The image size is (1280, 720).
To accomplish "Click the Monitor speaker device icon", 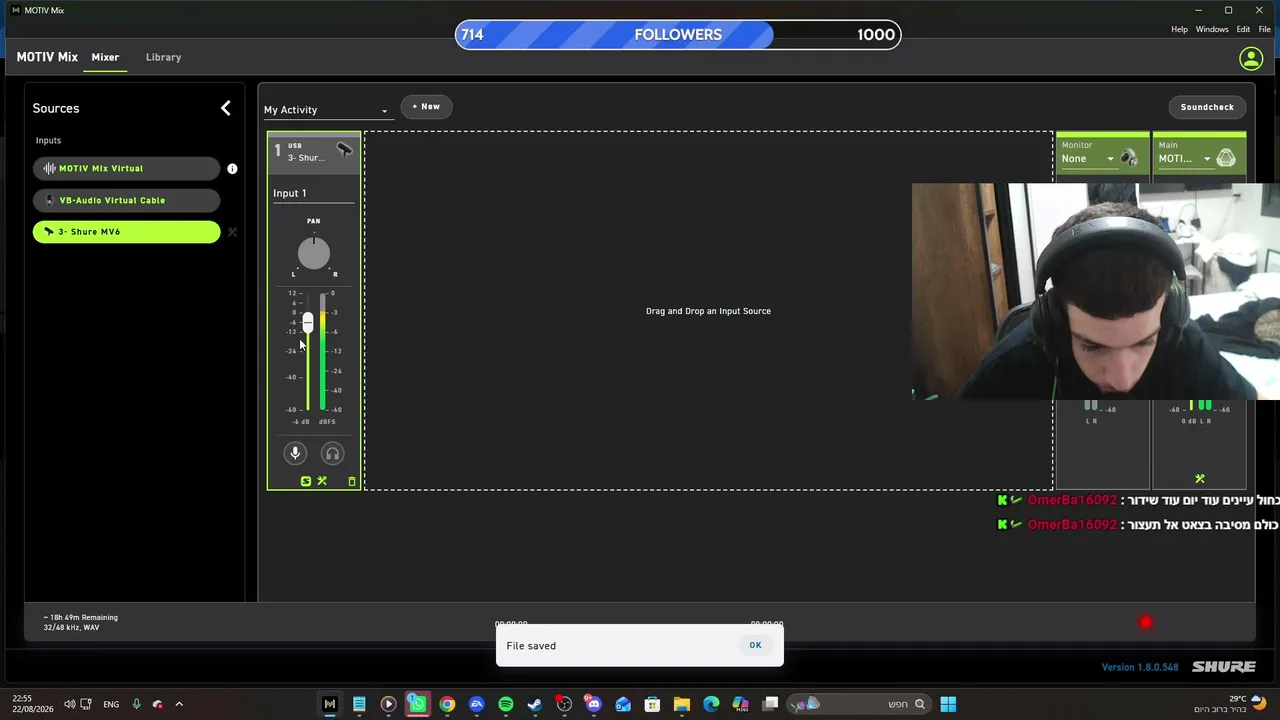I will point(1130,158).
